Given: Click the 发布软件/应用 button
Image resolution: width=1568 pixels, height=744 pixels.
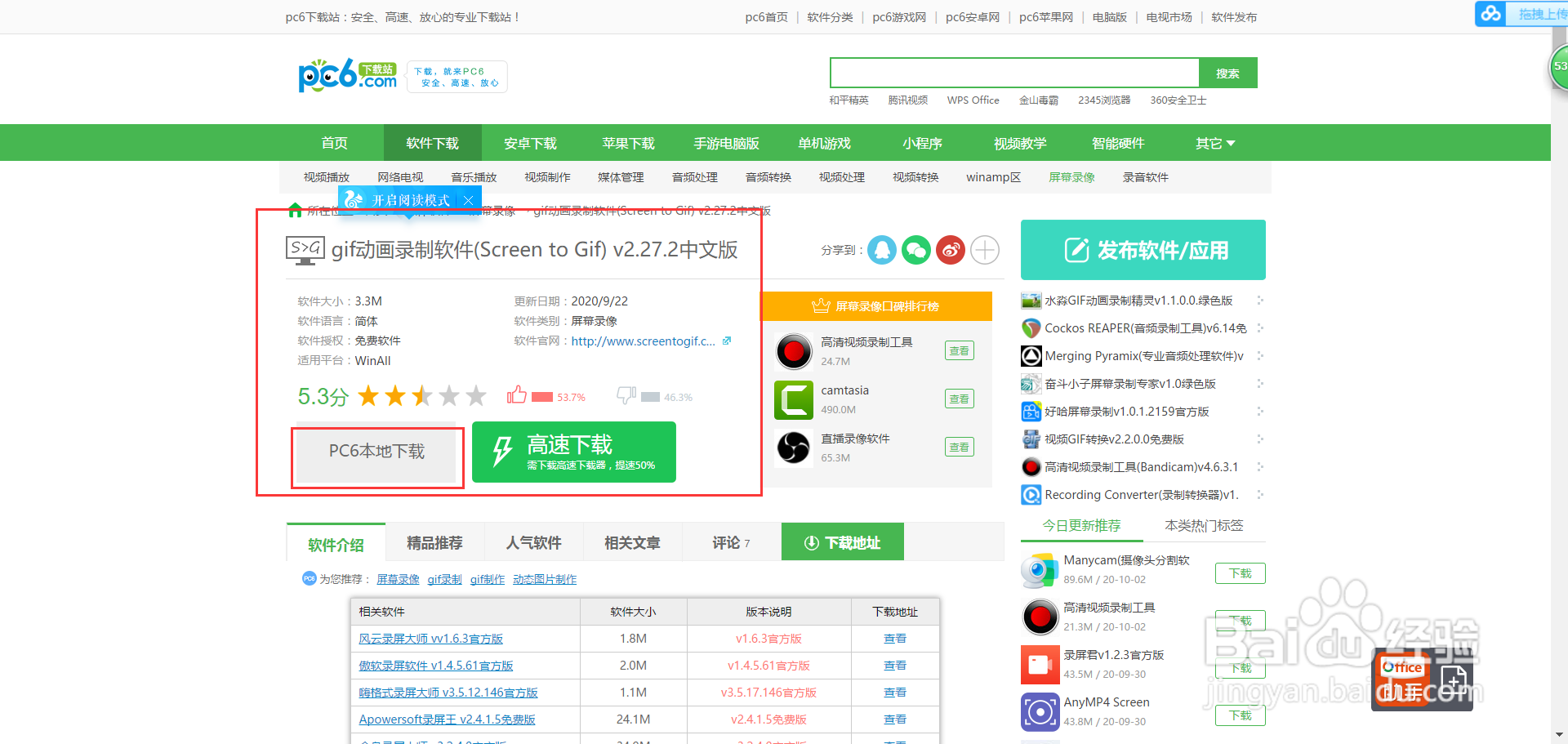Looking at the screenshot, I should point(1143,250).
